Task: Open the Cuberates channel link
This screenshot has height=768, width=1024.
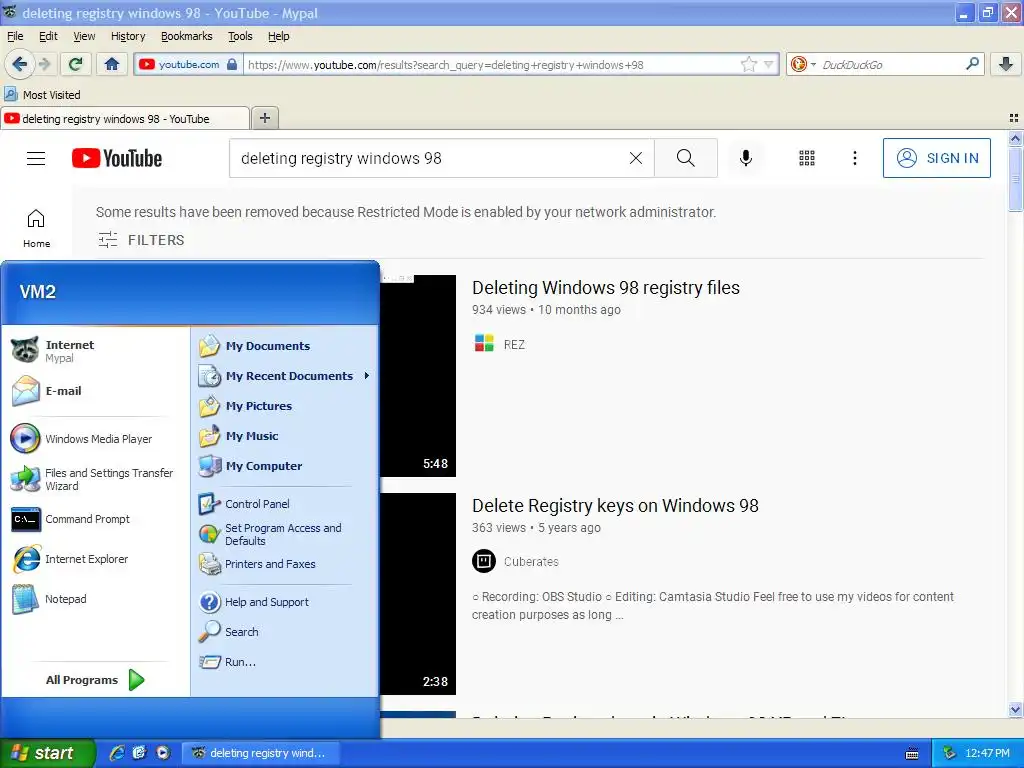Action: 531,562
